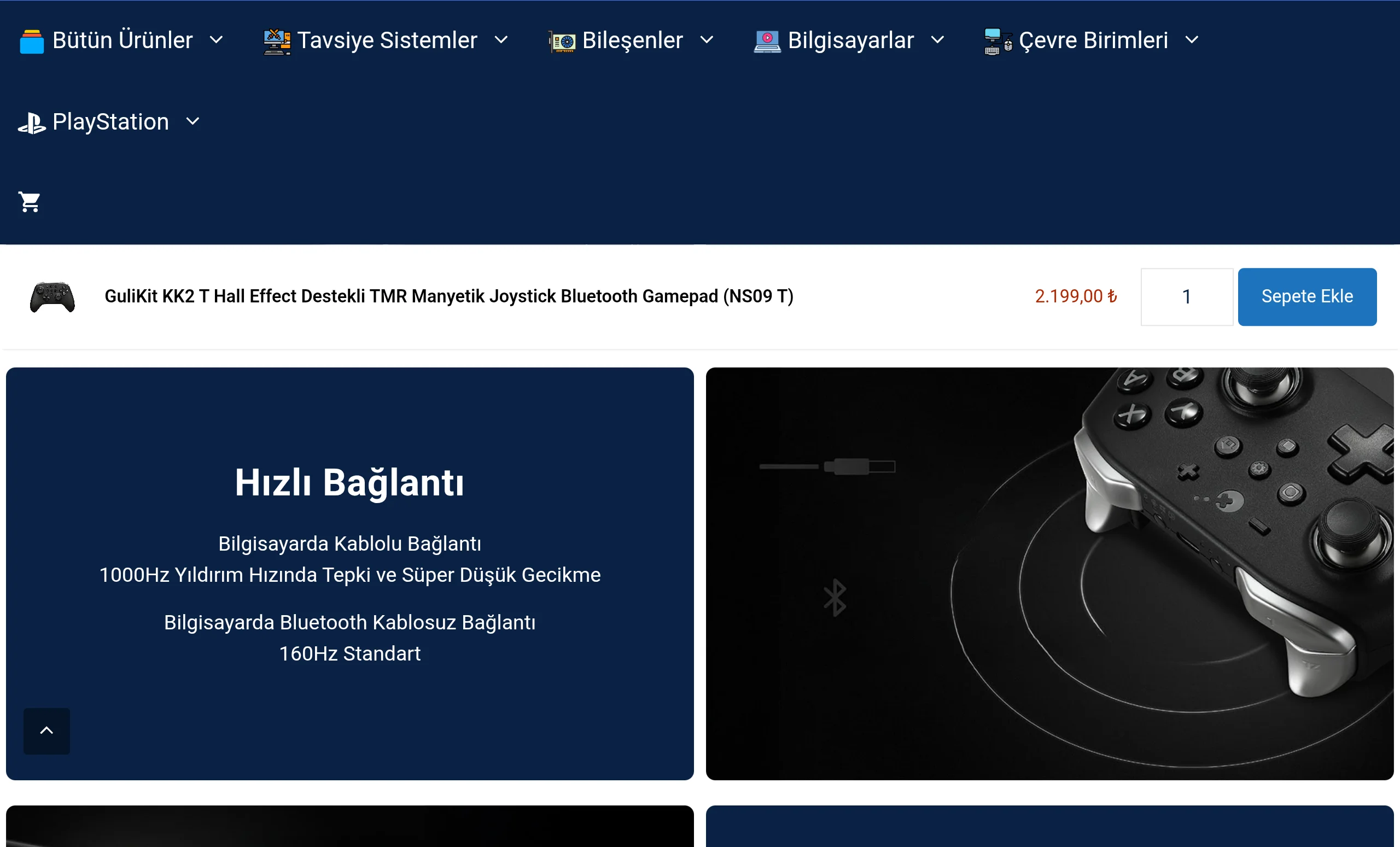This screenshot has width=1400, height=847.
Task: Click the Bilgisayarlar laptop icon
Action: click(767, 42)
